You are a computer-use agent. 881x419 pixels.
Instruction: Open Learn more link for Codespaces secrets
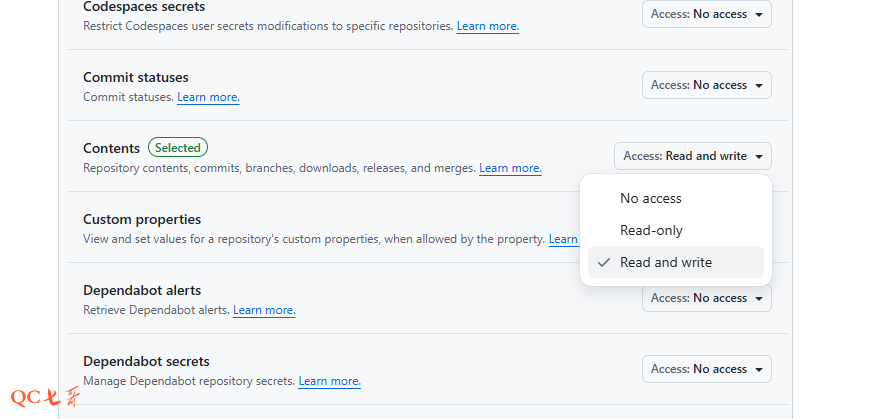[x=488, y=26]
